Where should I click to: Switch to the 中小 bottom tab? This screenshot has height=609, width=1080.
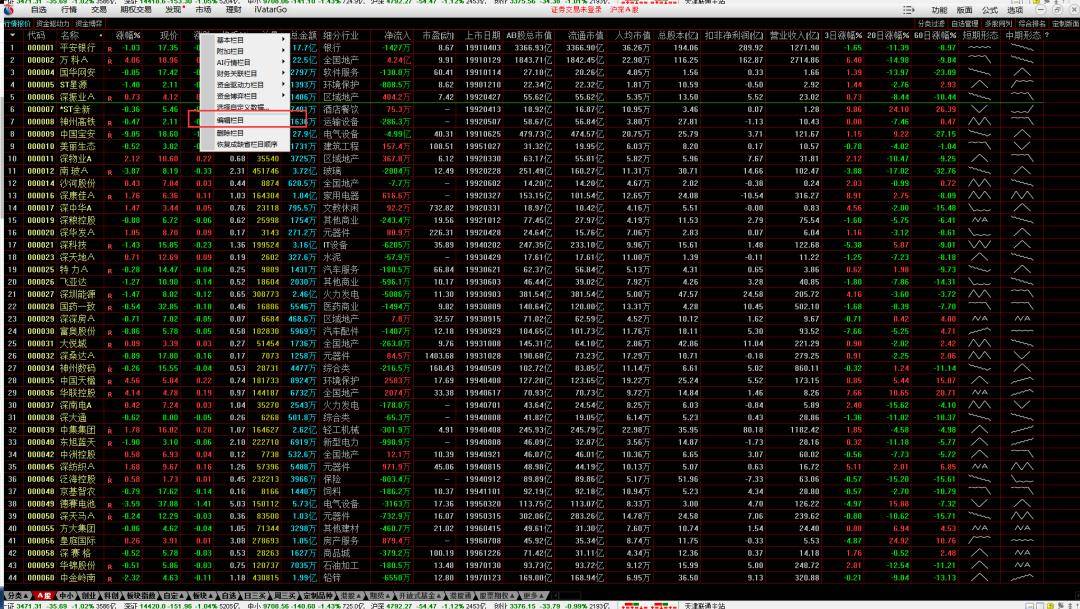[65, 595]
